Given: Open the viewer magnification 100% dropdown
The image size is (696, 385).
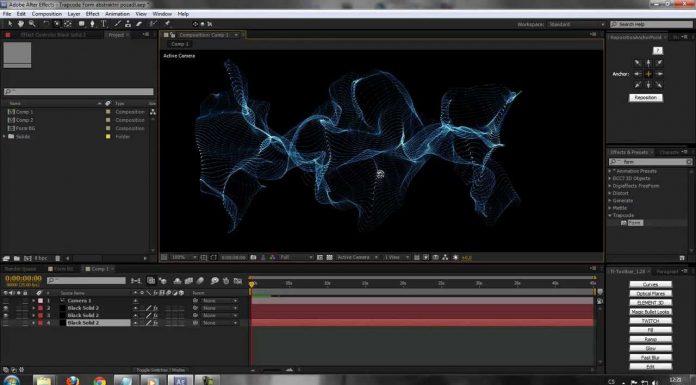Looking at the screenshot, I should pos(184,258).
